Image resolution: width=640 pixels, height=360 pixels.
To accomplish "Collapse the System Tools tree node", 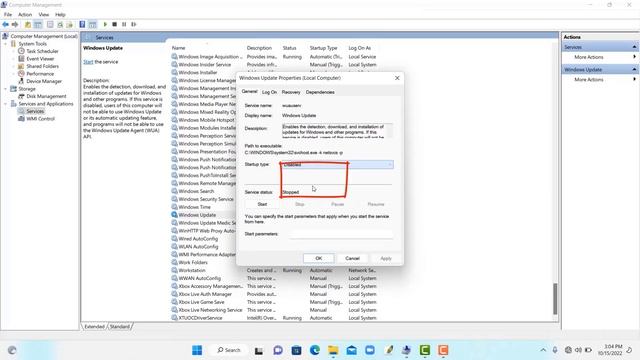I will (x=6, y=44).
